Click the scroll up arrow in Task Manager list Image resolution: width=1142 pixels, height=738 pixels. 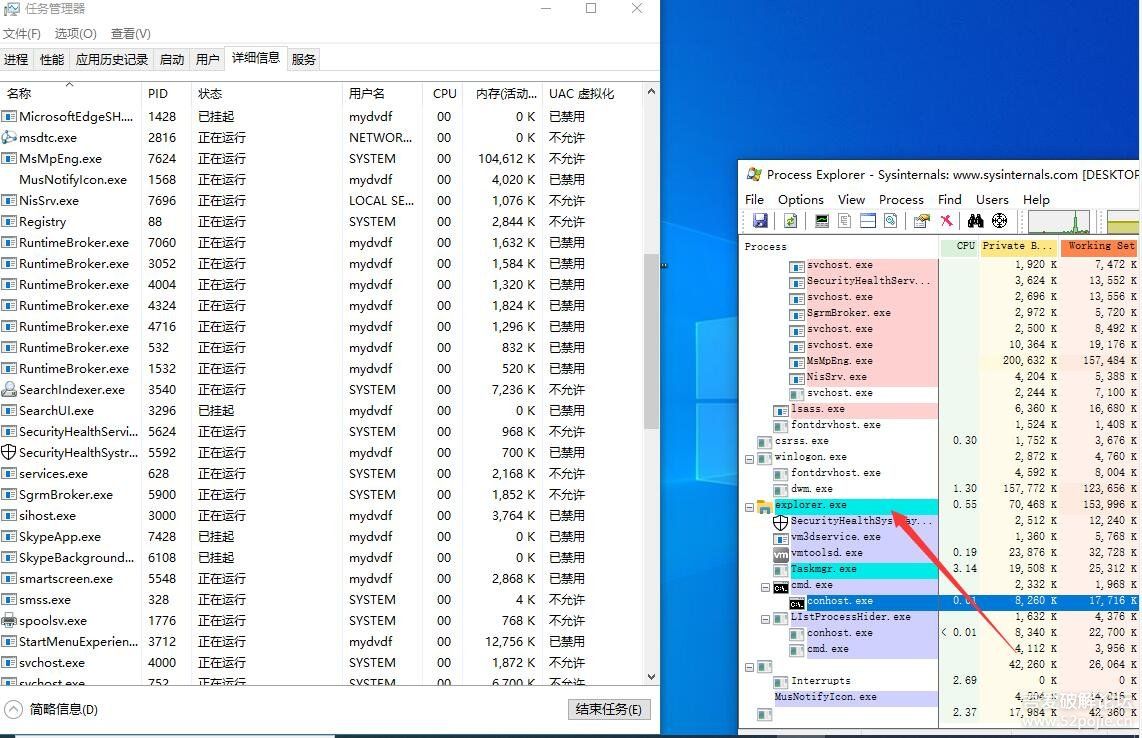point(651,92)
